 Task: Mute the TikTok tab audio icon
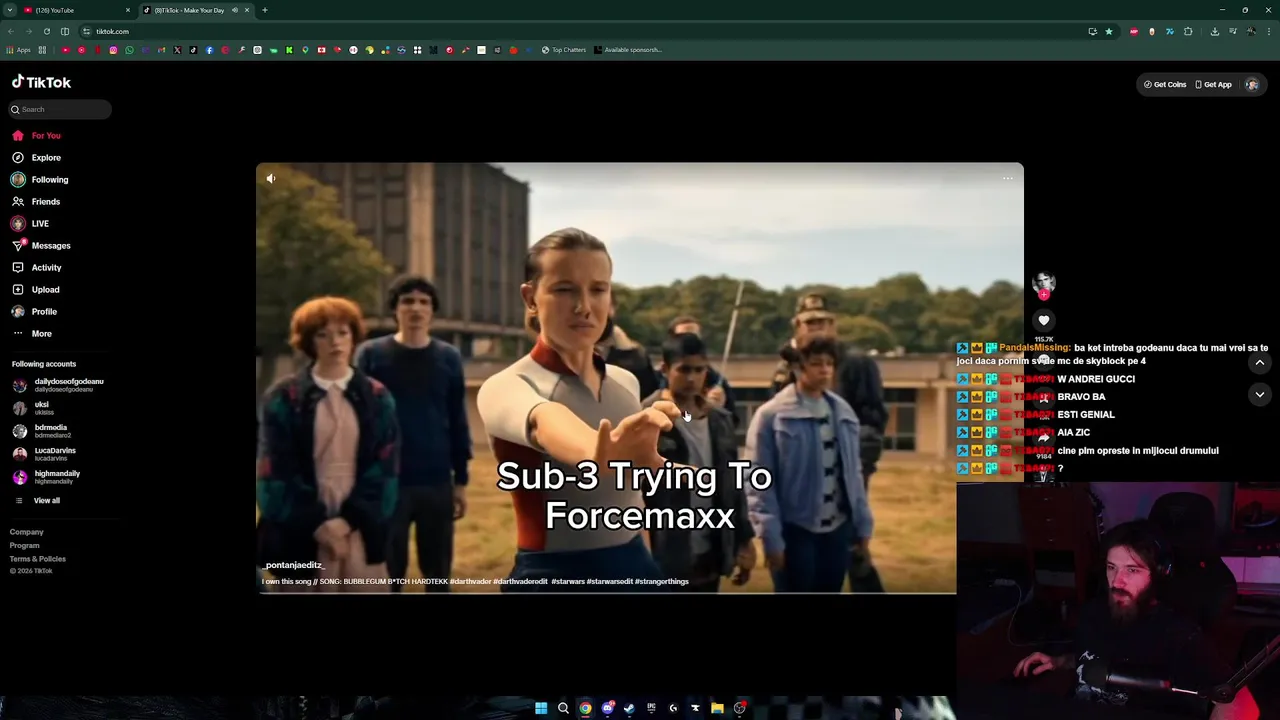(x=235, y=10)
